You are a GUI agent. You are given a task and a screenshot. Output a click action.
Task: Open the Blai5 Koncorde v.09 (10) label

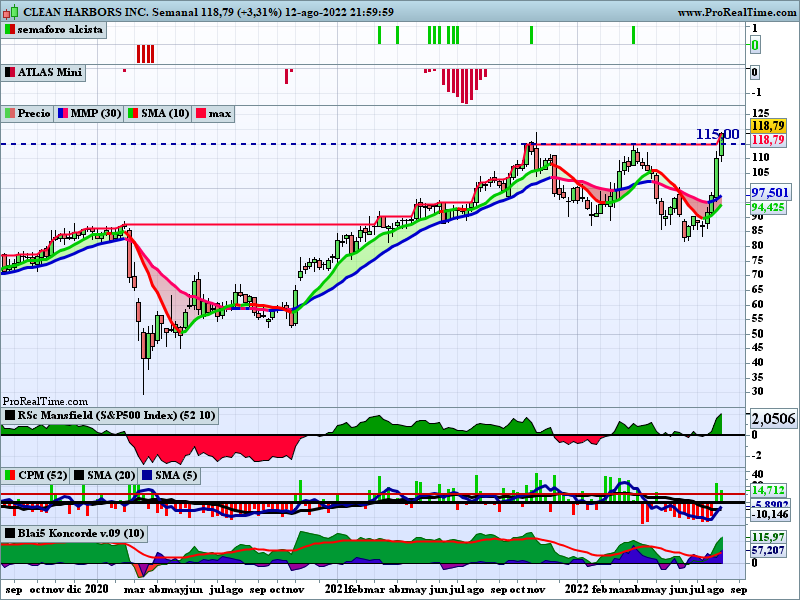81,534
